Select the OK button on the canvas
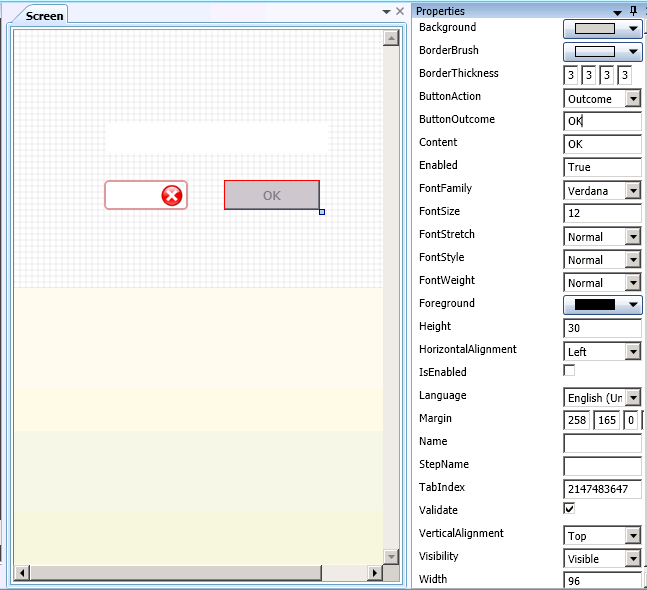The height and width of the screenshot is (590, 647). pyautogui.click(x=271, y=195)
